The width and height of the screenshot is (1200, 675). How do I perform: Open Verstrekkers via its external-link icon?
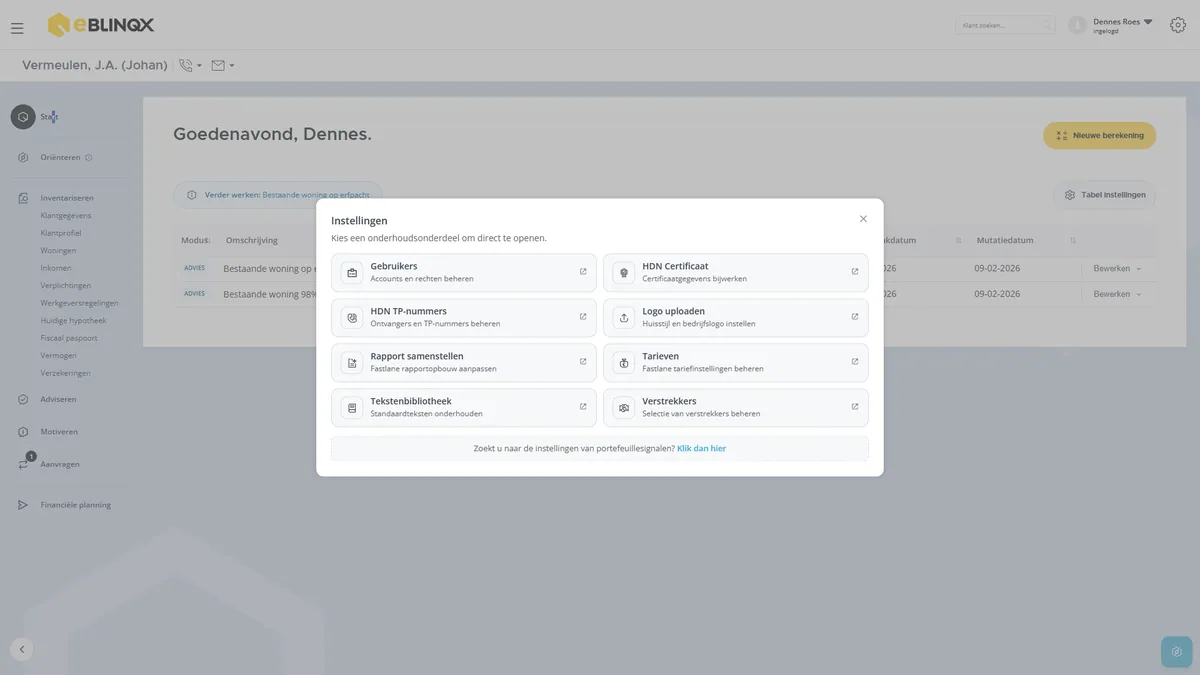click(855, 407)
